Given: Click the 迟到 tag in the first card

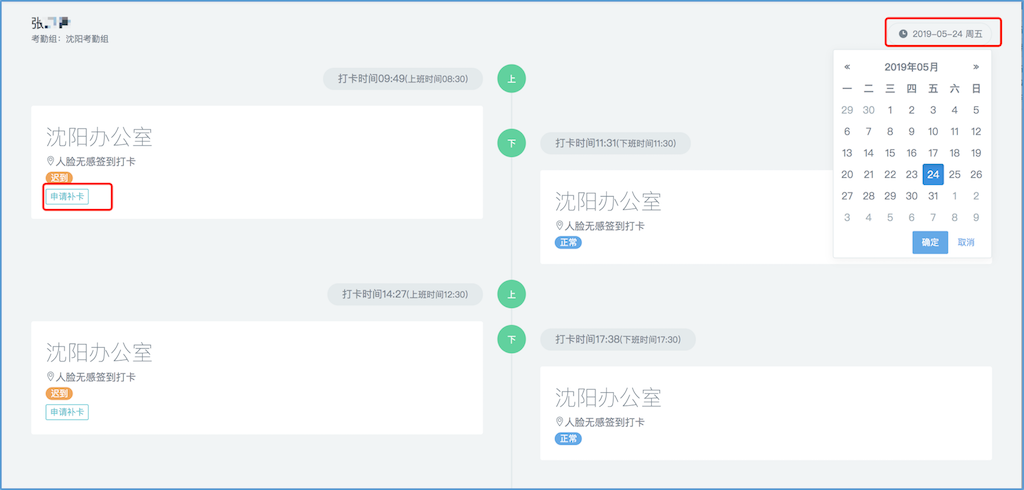Looking at the screenshot, I should 59,178.
